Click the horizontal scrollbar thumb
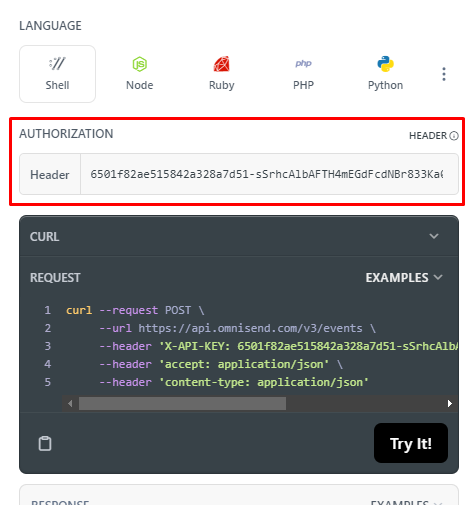Image resolution: width=475 pixels, height=505 pixels. 182,404
